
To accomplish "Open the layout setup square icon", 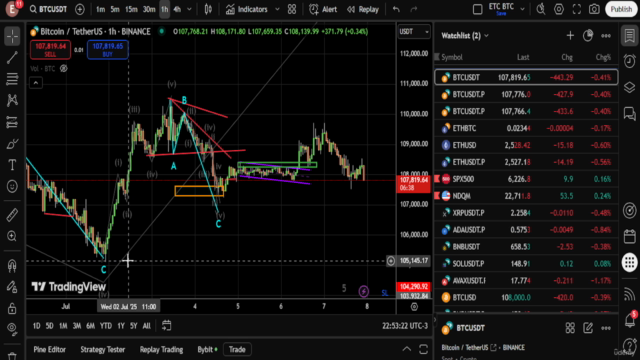I will (477, 9).
